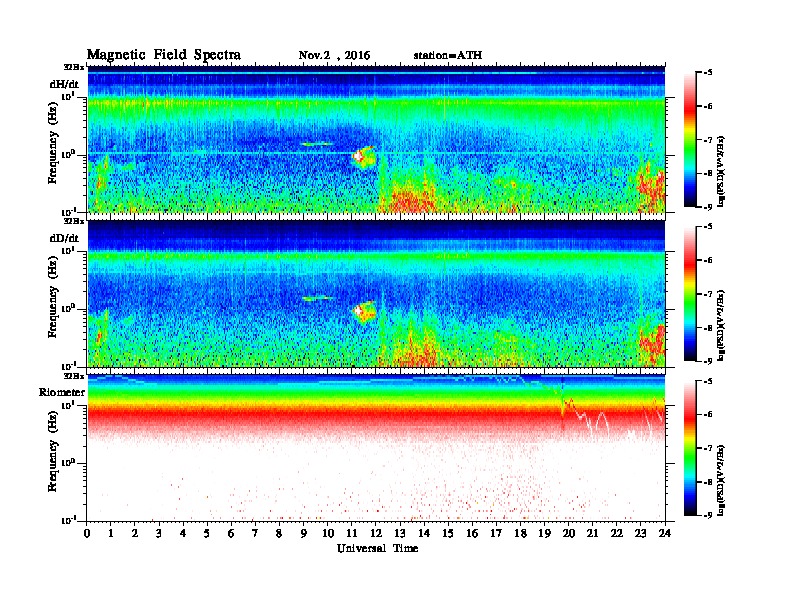792x612 pixels.
Task: Click hour tick label "2" on time axis
Action: pyautogui.click(x=135, y=533)
